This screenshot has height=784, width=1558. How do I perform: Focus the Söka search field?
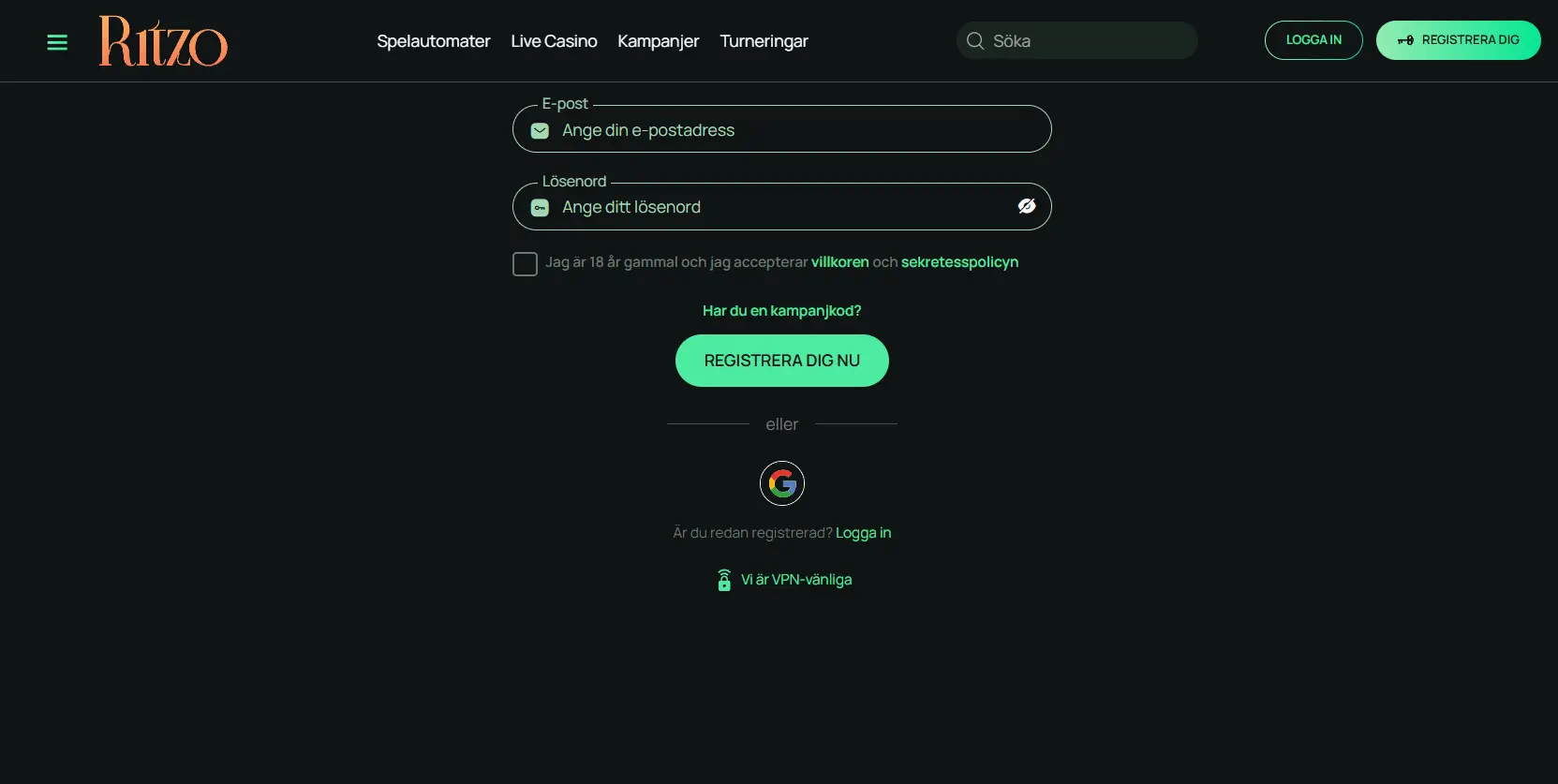1077,41
